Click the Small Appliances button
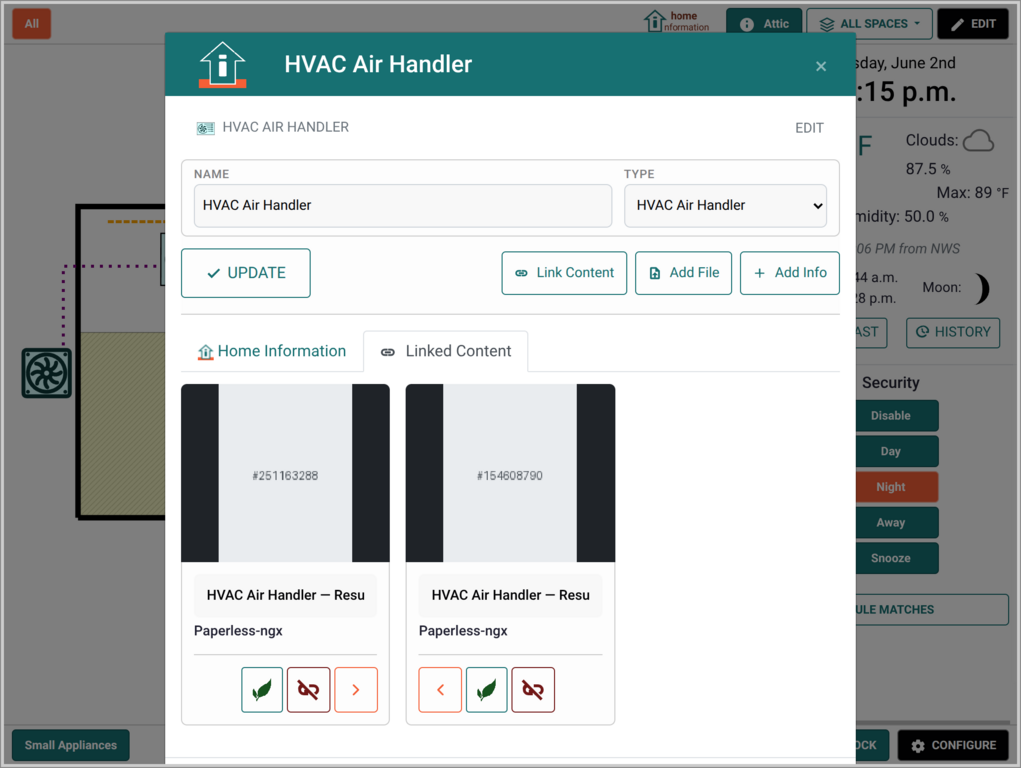The width and height of the screenshot is (1021, 768). 70,745
